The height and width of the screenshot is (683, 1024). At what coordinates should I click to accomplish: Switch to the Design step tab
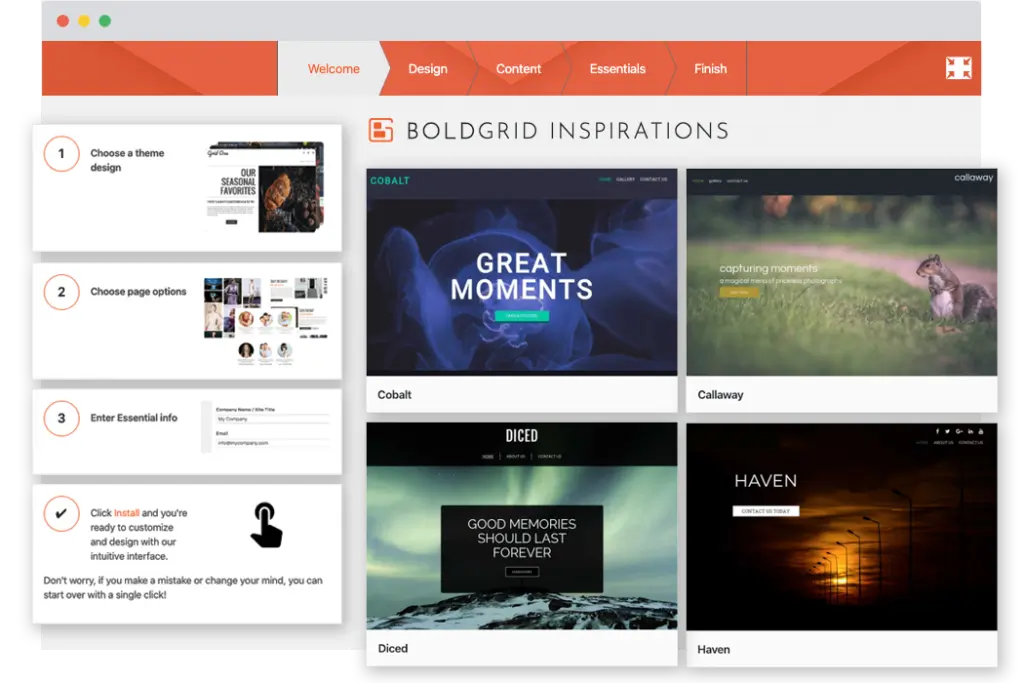[427, 69]
